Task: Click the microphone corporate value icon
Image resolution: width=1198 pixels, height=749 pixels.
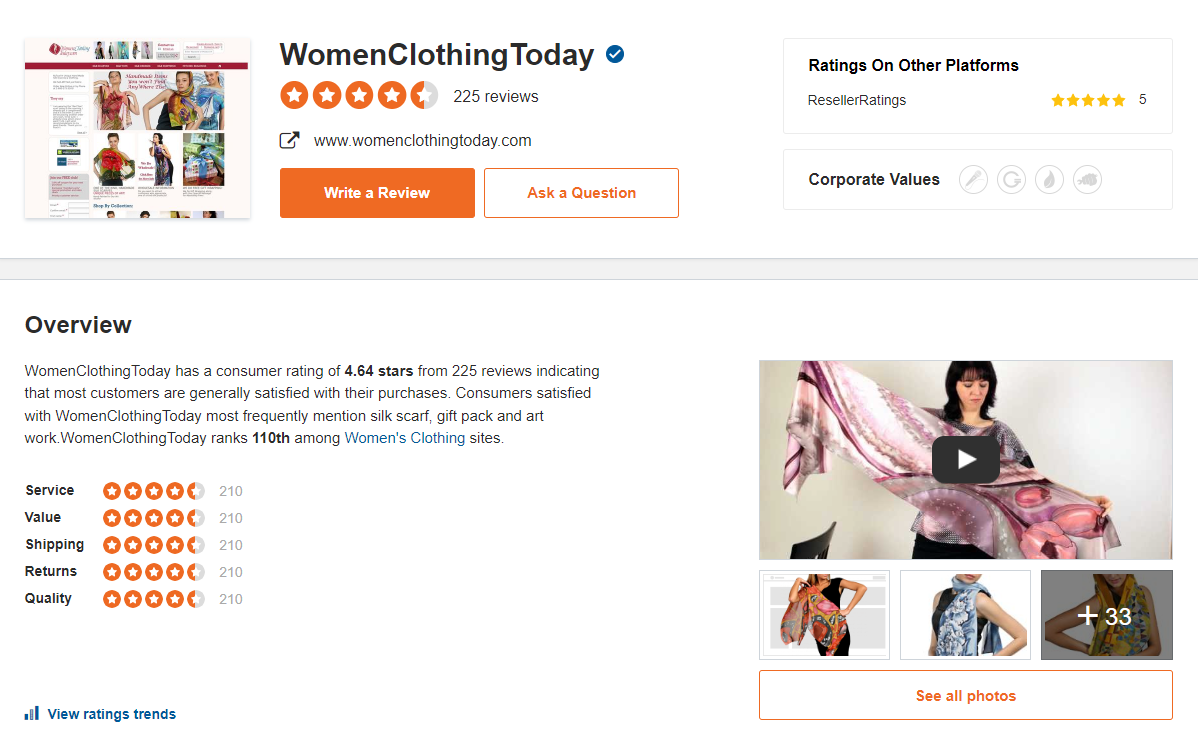Action: 973,180
